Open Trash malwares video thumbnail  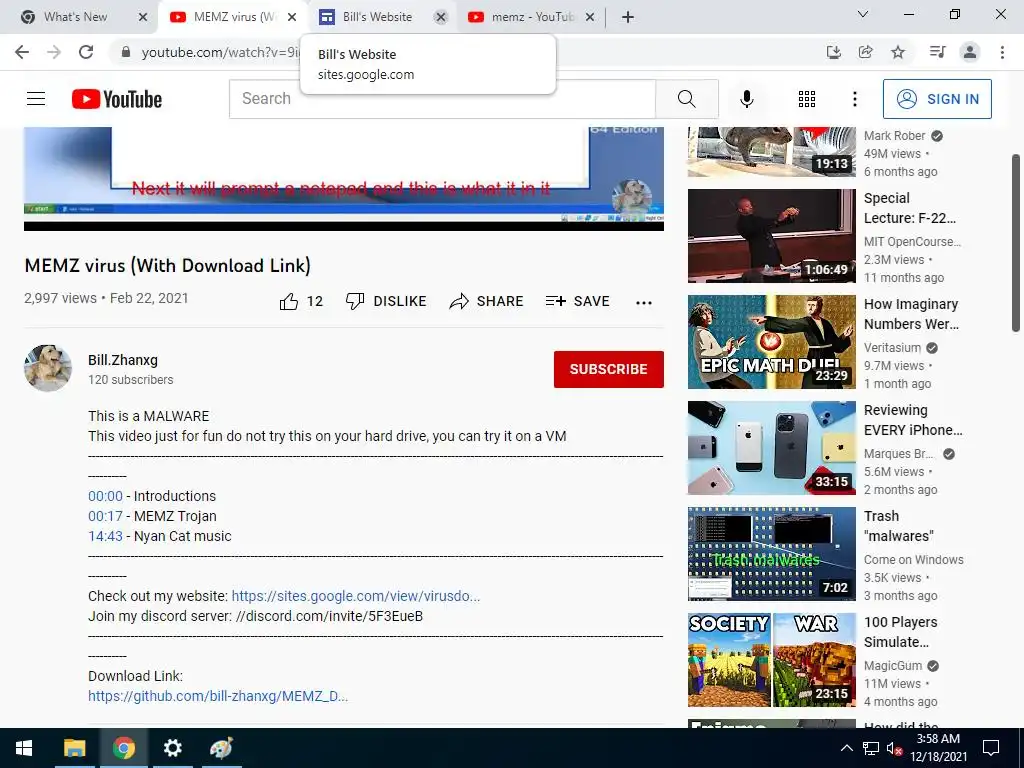click(771, 554)
